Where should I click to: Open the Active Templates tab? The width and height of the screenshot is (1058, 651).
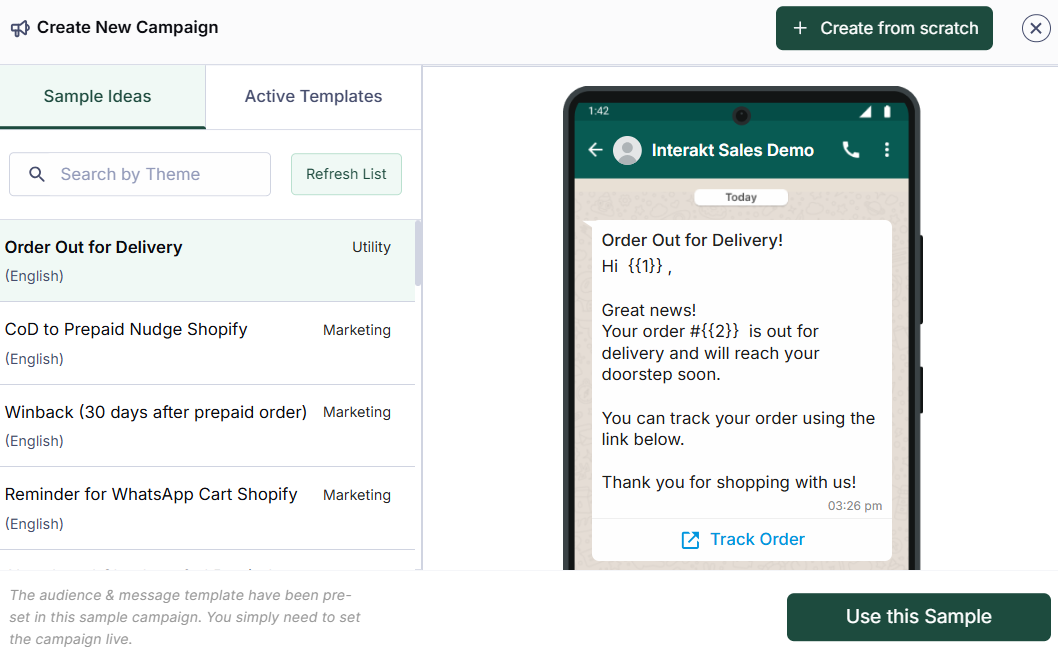point(314,96)
